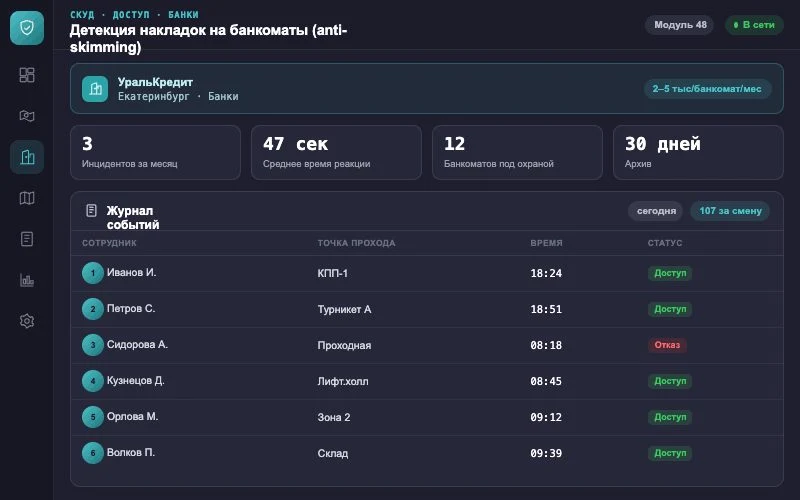The width and height of the screenshot is (800, 500).
Task: Click avatar 1 next to Иванов И.
Action: coord(93,273)
